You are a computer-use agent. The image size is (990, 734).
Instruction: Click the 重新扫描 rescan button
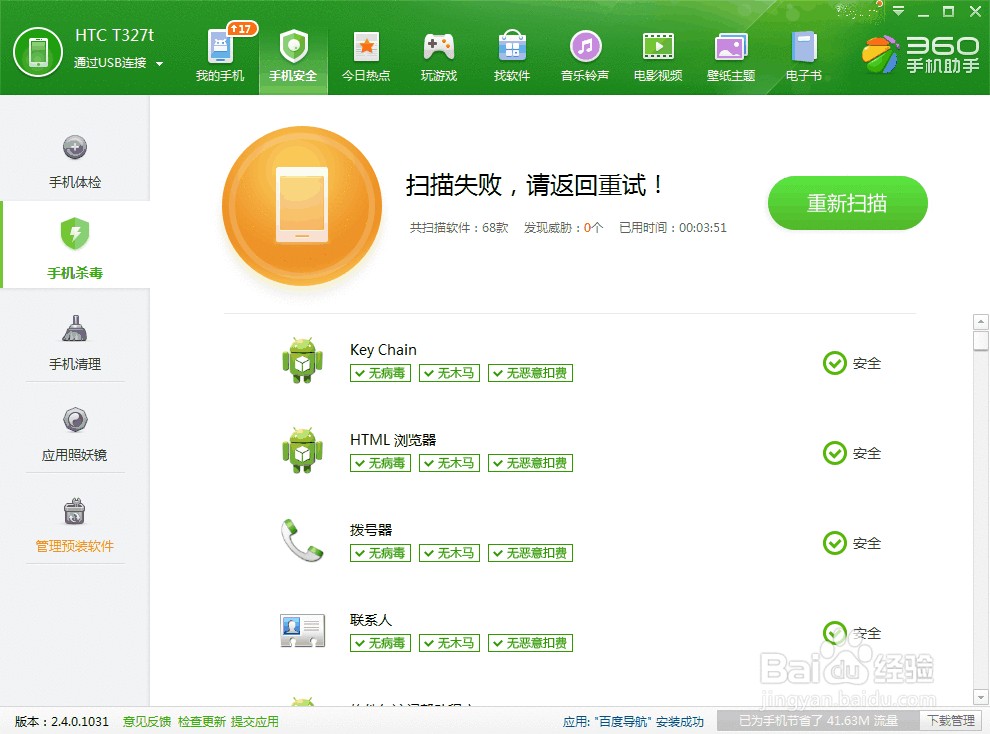point(847,203)
